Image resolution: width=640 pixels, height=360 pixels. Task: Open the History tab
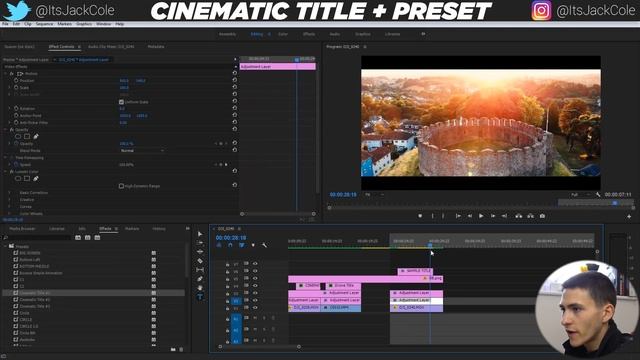click(x=159, y=229)
